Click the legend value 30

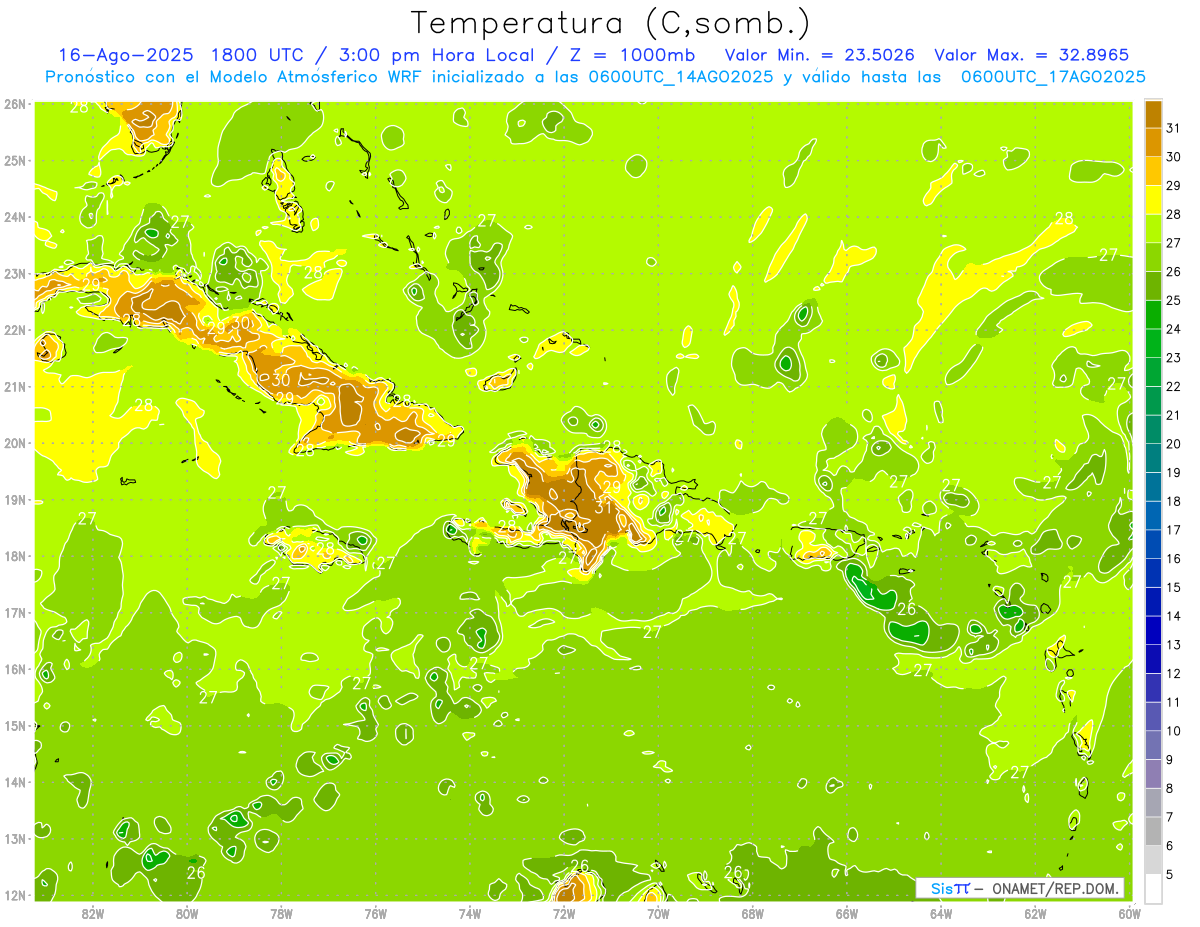point(1174,157)
